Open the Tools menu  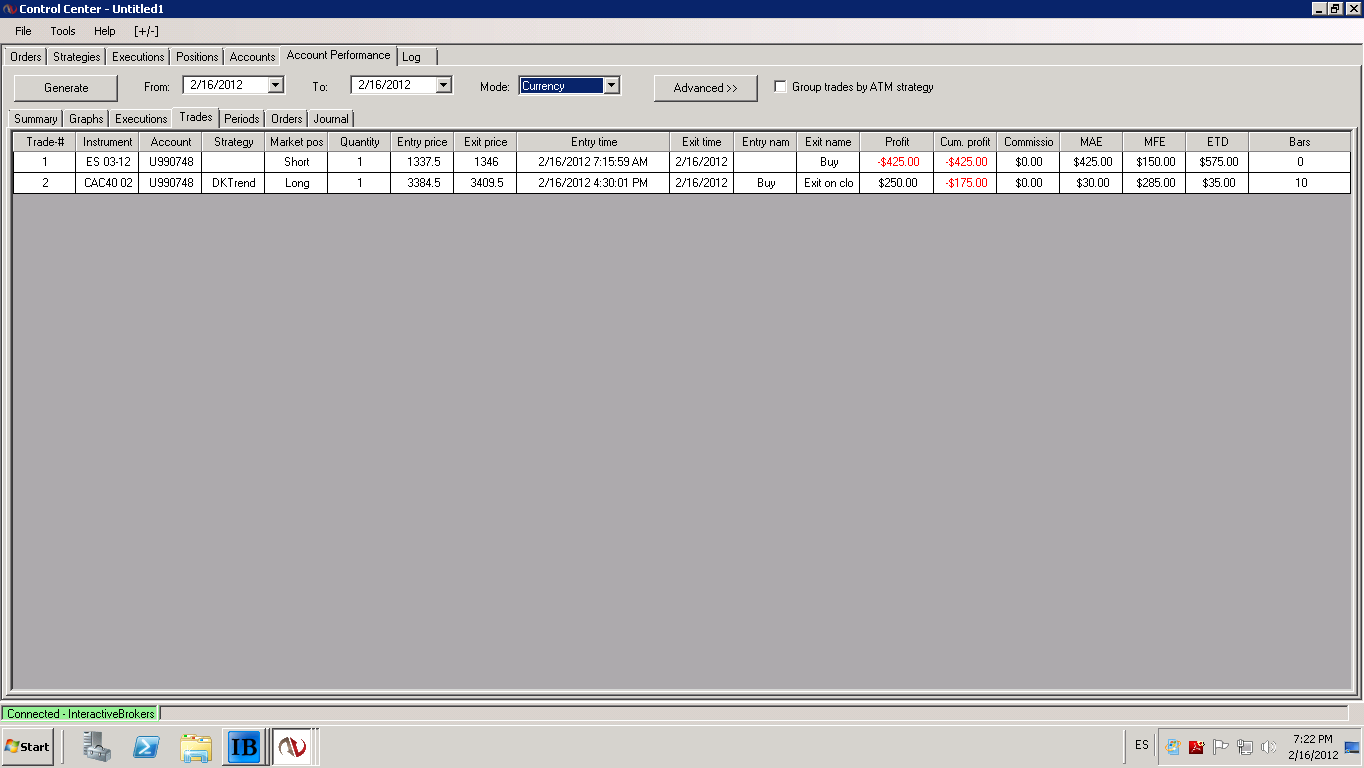click(x=63, y=31)
